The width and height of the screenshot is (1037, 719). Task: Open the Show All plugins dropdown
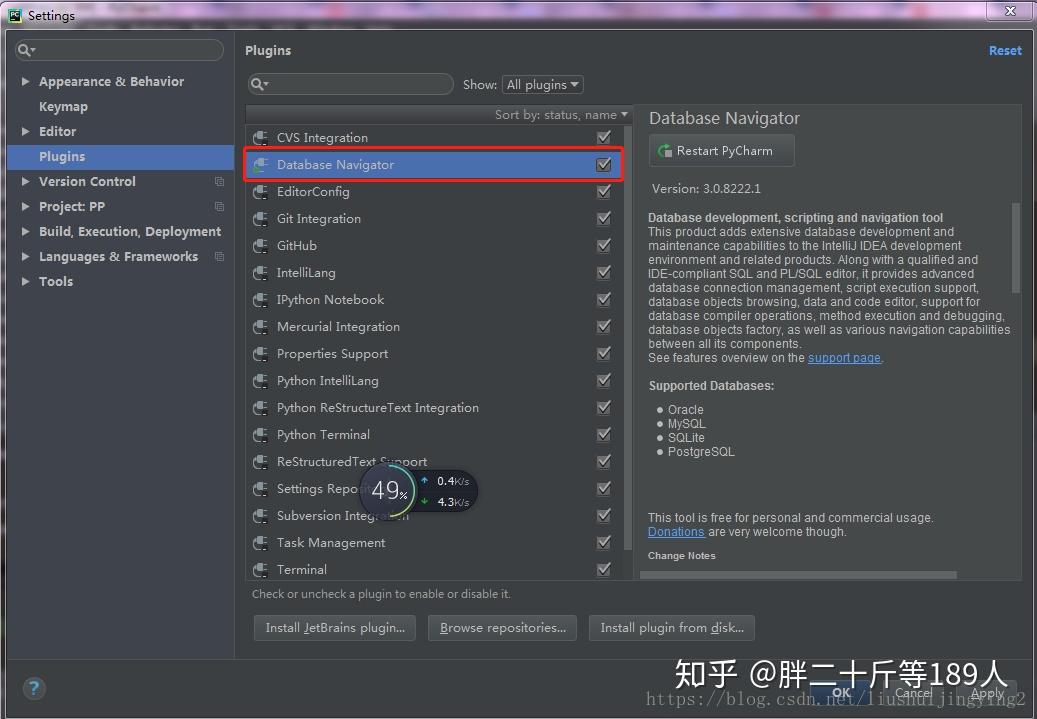(x=542, y=84)
